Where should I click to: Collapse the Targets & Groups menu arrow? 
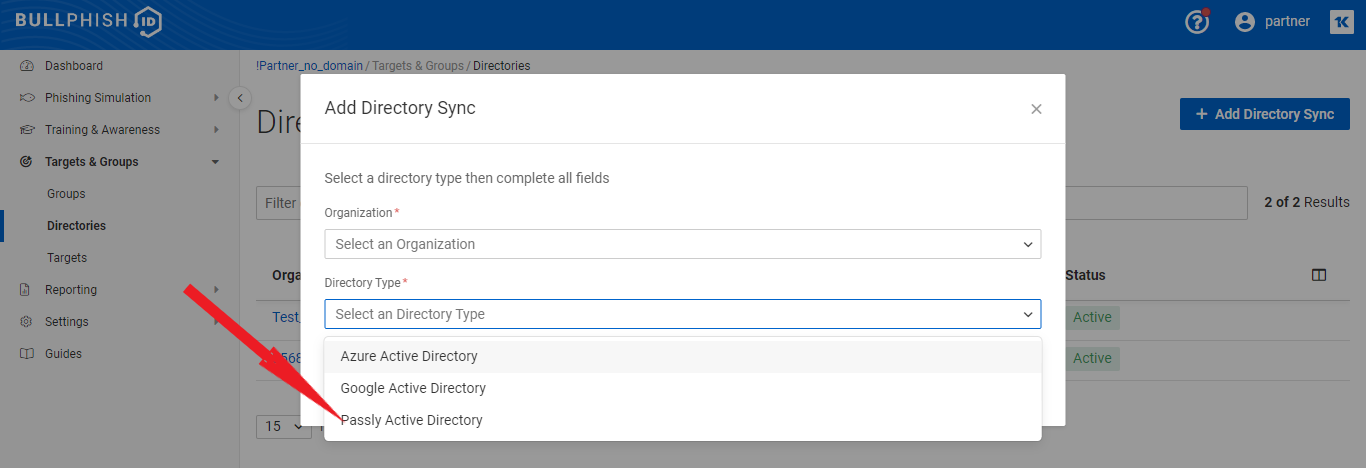pos(215,162)
